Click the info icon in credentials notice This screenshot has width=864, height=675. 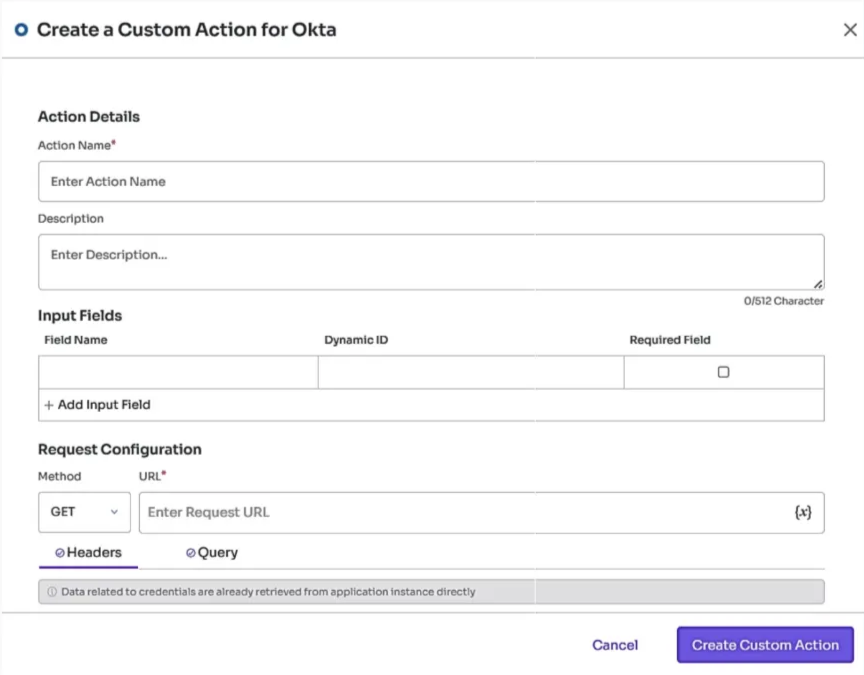coord(52,592)
